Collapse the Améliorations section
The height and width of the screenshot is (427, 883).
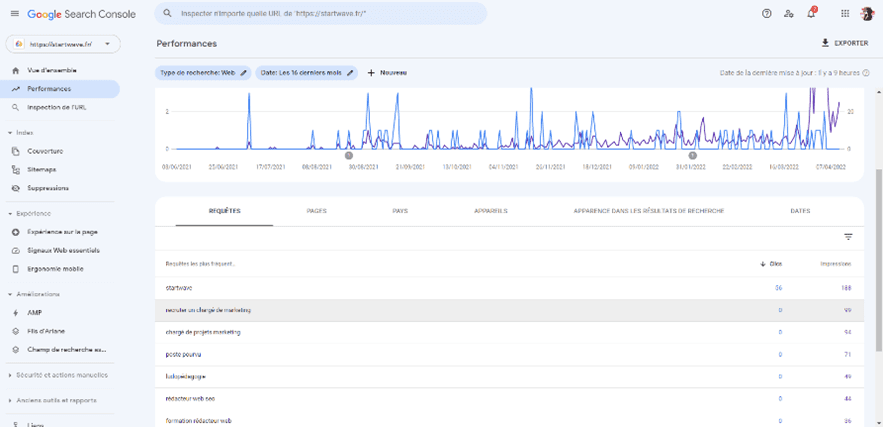tap(10, 294)
